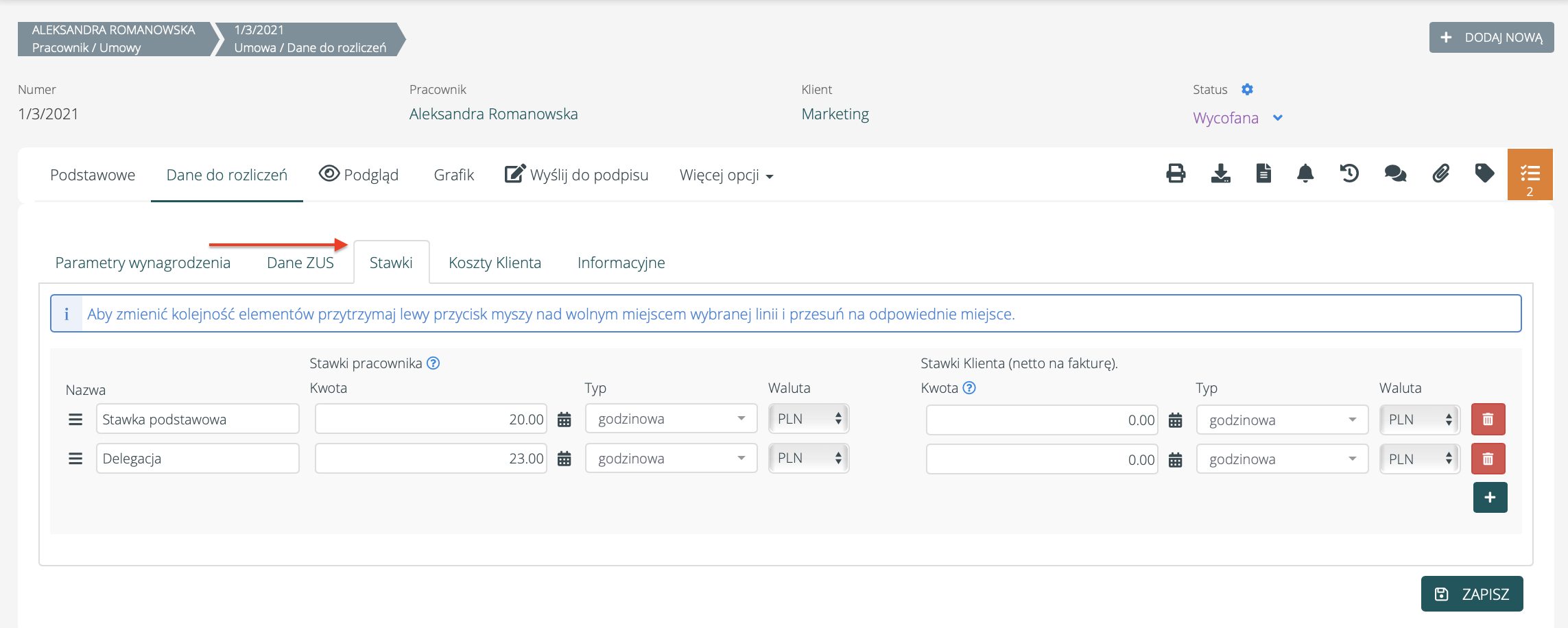Viewport: 1568px width, 628px height.
Task: Open the orange task checklist icon
Action: (x=1530, y=175)
